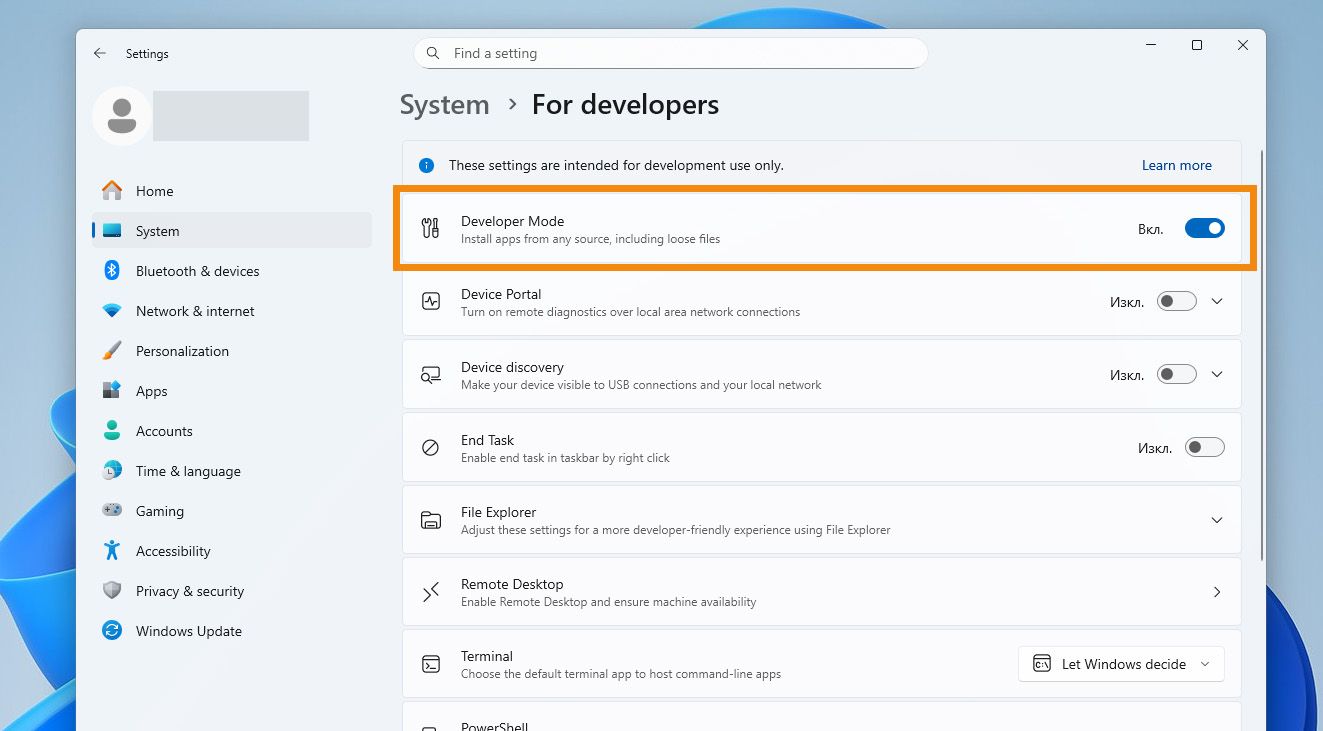Click the File Explorer folder icon
The width and height of the screenshot is (1323, 731).
[x=431, y=520]
